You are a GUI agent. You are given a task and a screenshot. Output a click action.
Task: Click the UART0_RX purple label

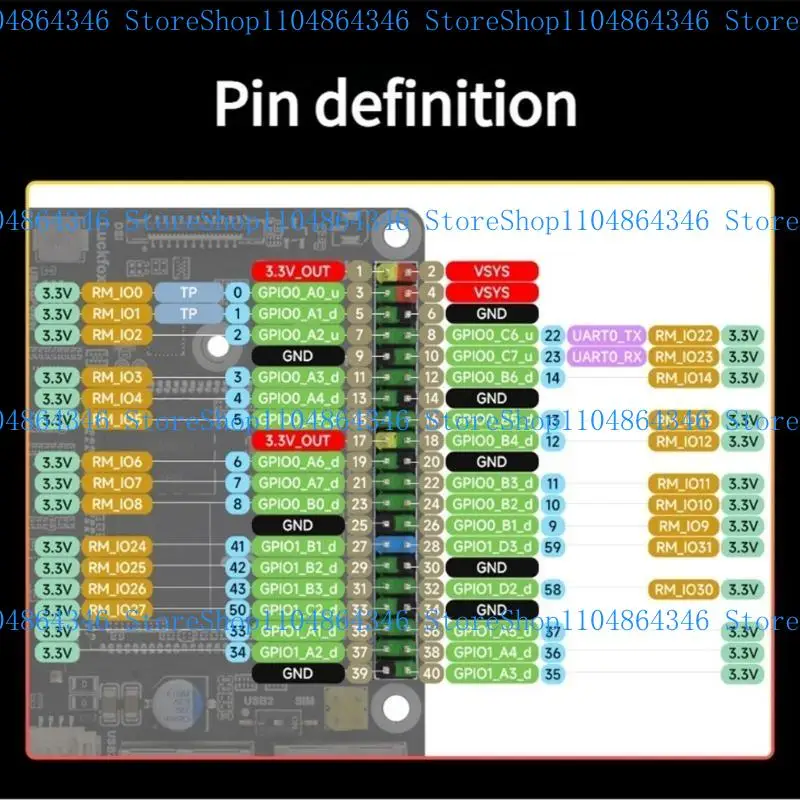[x=606, y=357]
